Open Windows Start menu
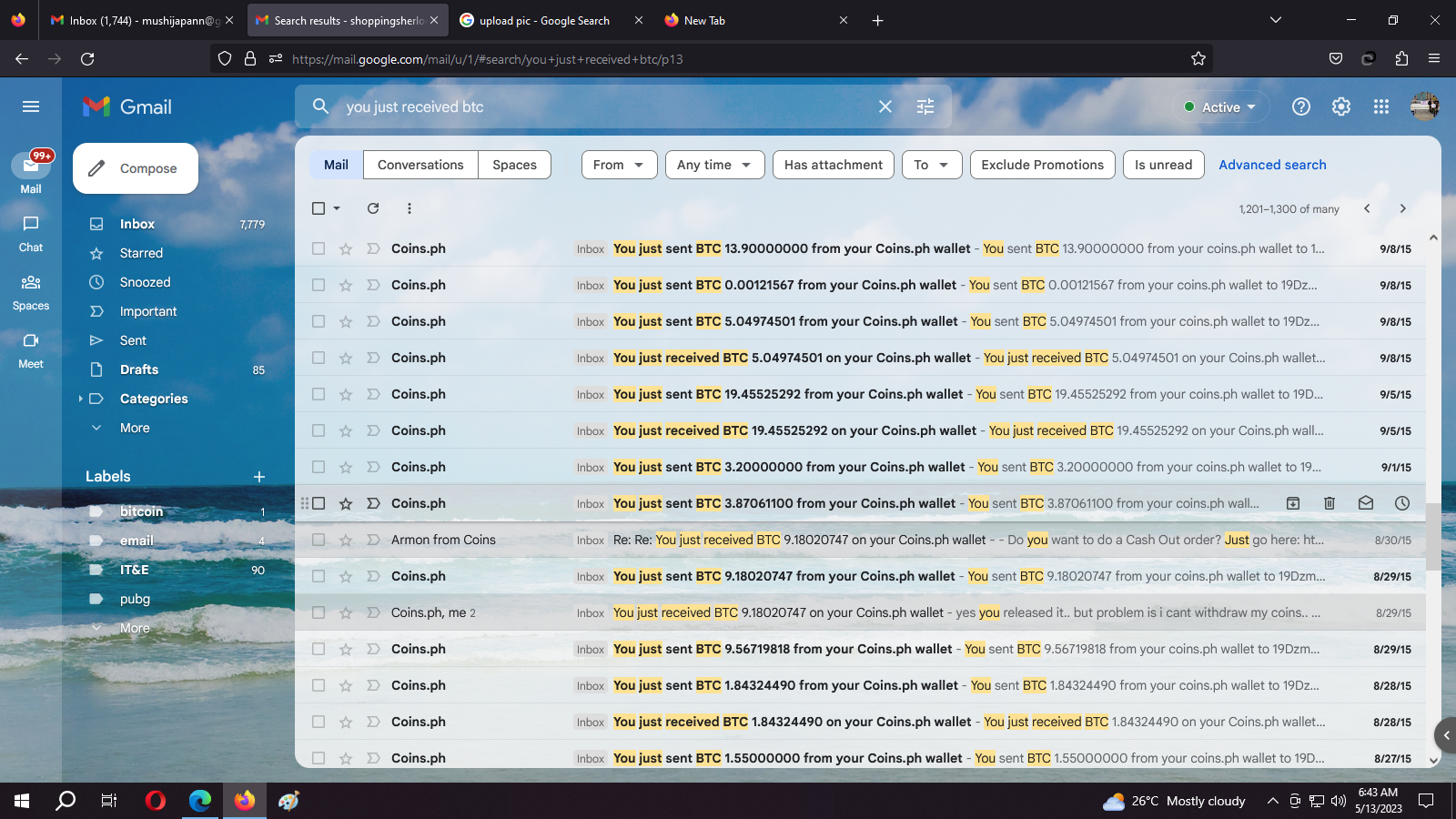The width and height of the screenshot is (1456, 819). click(22, 801)
